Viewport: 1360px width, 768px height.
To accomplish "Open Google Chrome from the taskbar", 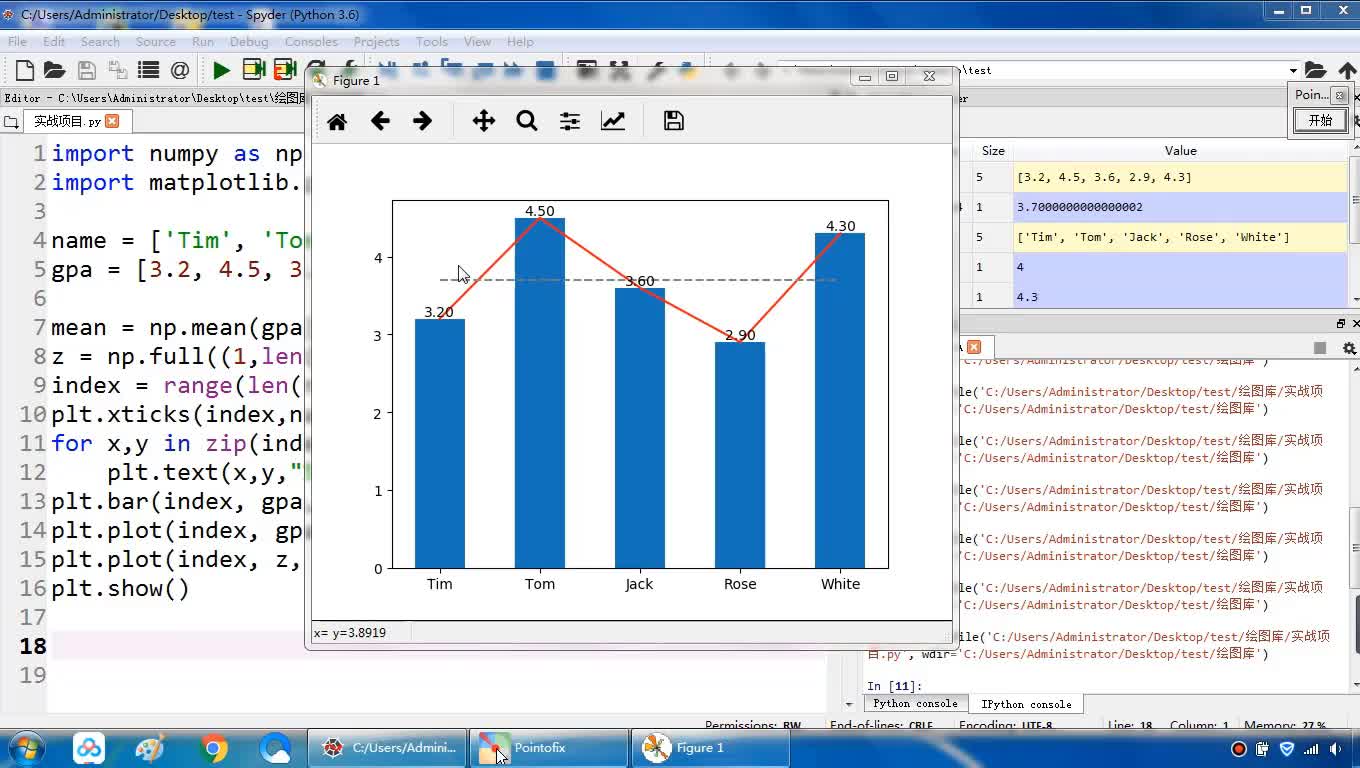I will [x=213, y=748].
